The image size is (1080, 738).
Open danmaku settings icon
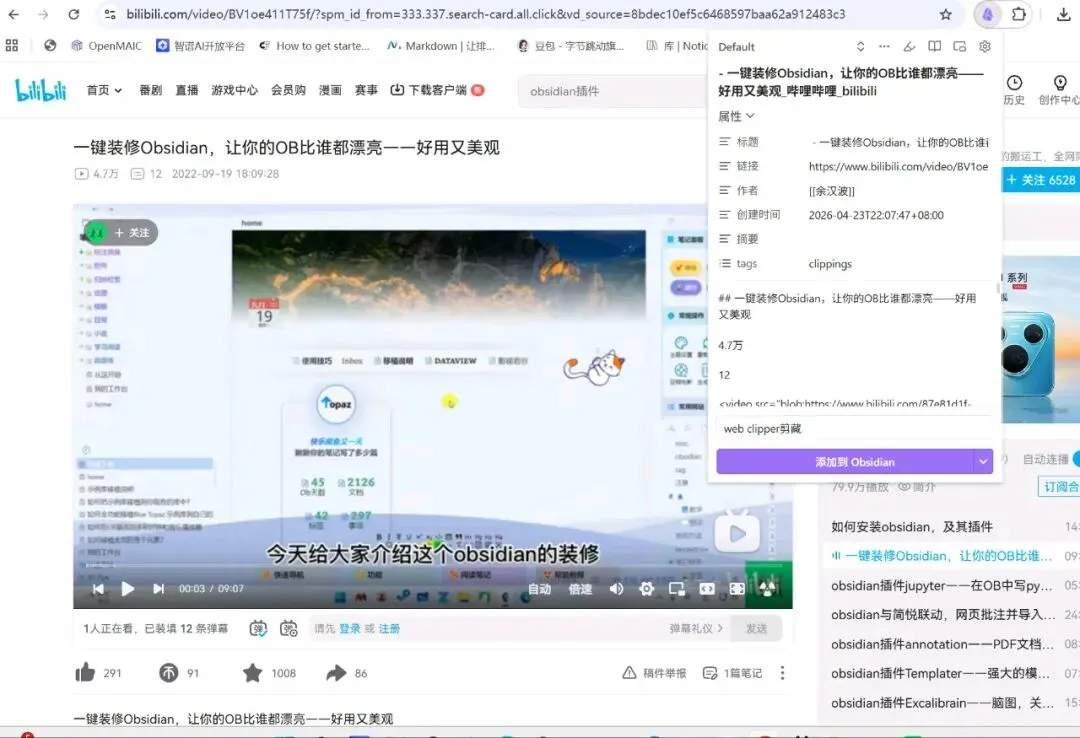pos(289,628)
